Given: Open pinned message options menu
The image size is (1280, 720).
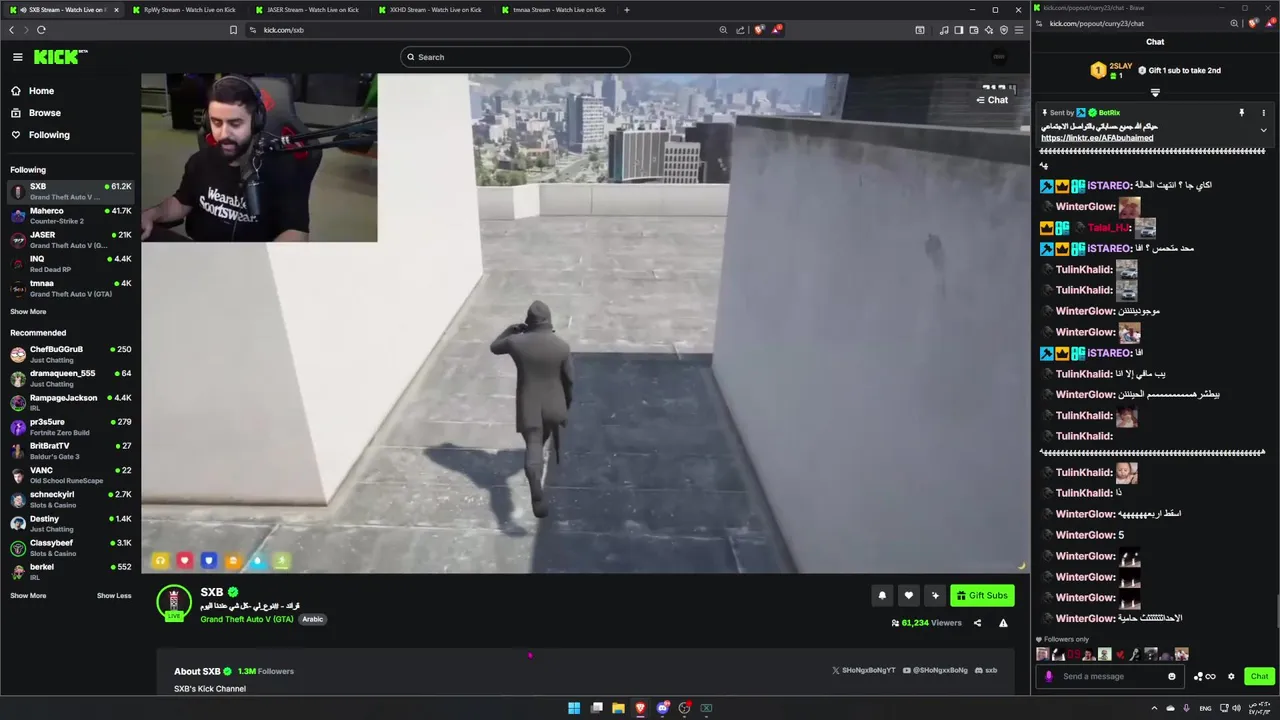Looking at the screenshot, I should (1263, 113).
